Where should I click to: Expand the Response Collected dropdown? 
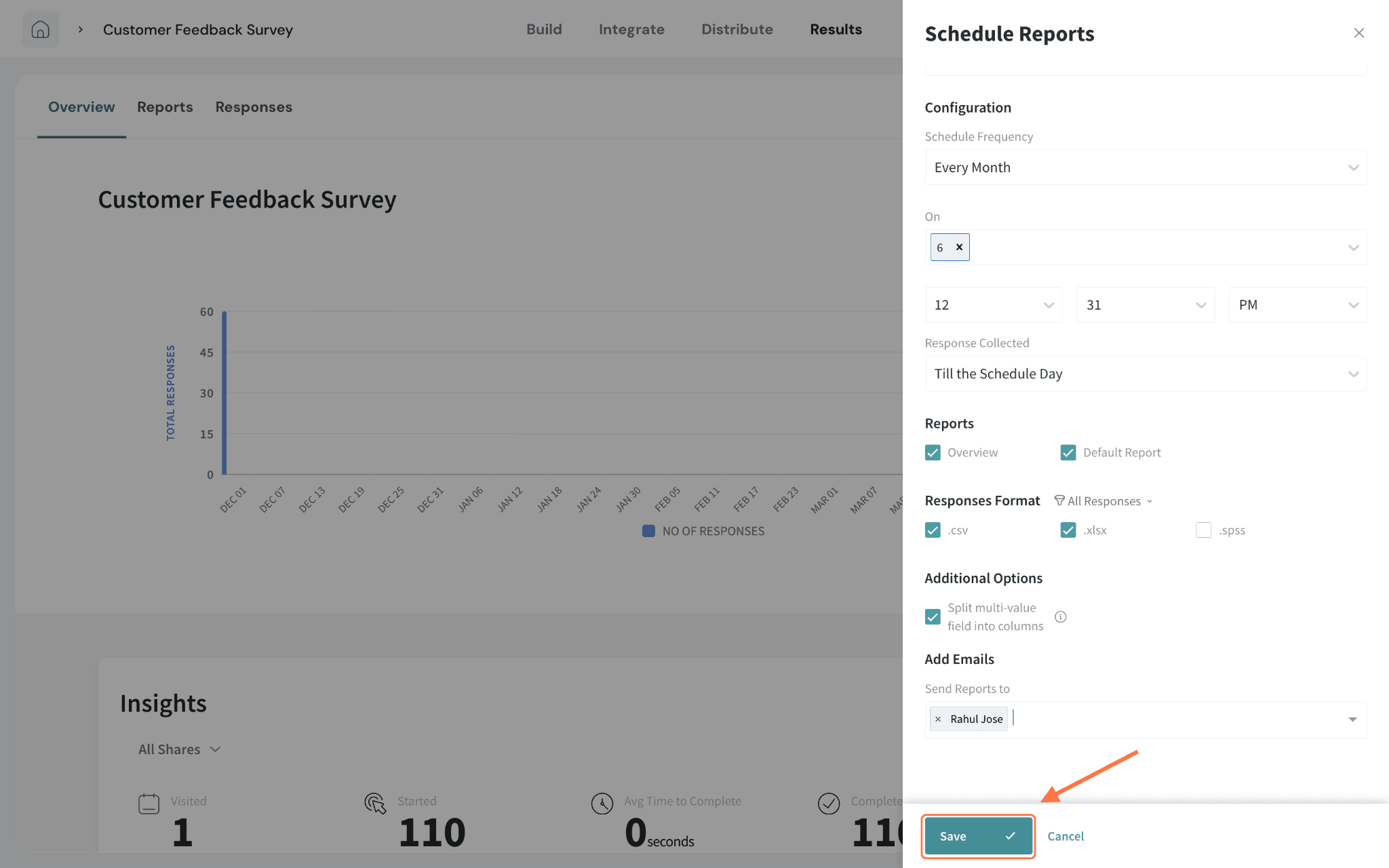tap(1146, 374)
